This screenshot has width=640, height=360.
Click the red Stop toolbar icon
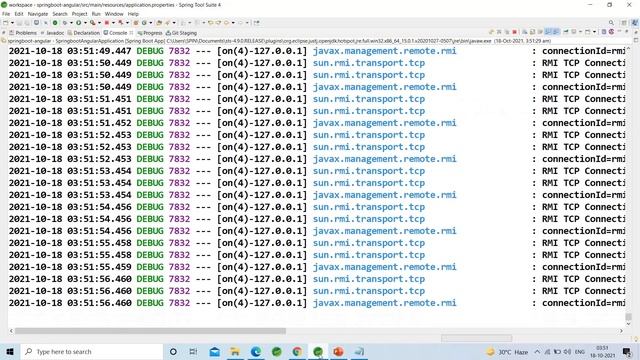[107, 23]
